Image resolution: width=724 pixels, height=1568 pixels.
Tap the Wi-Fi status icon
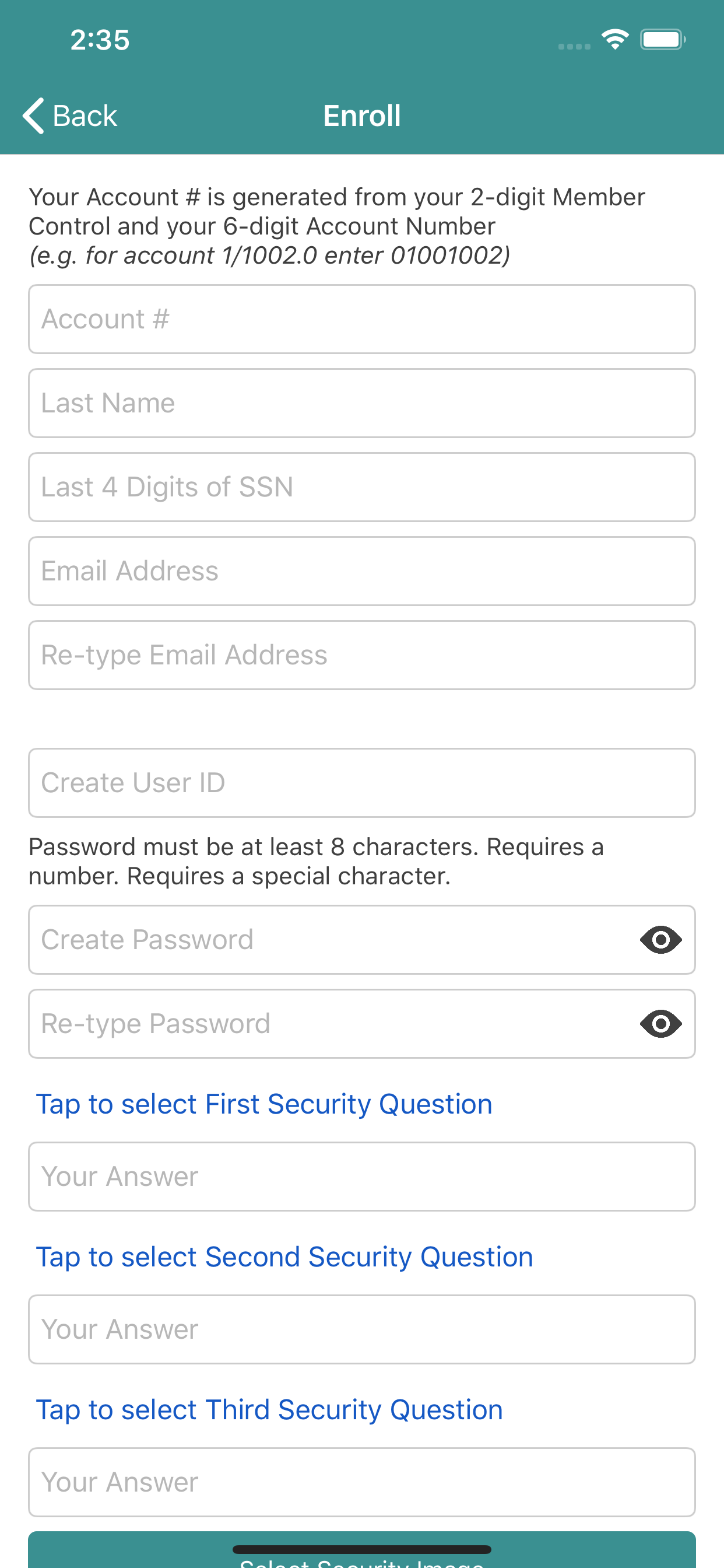tap(615, 40)
